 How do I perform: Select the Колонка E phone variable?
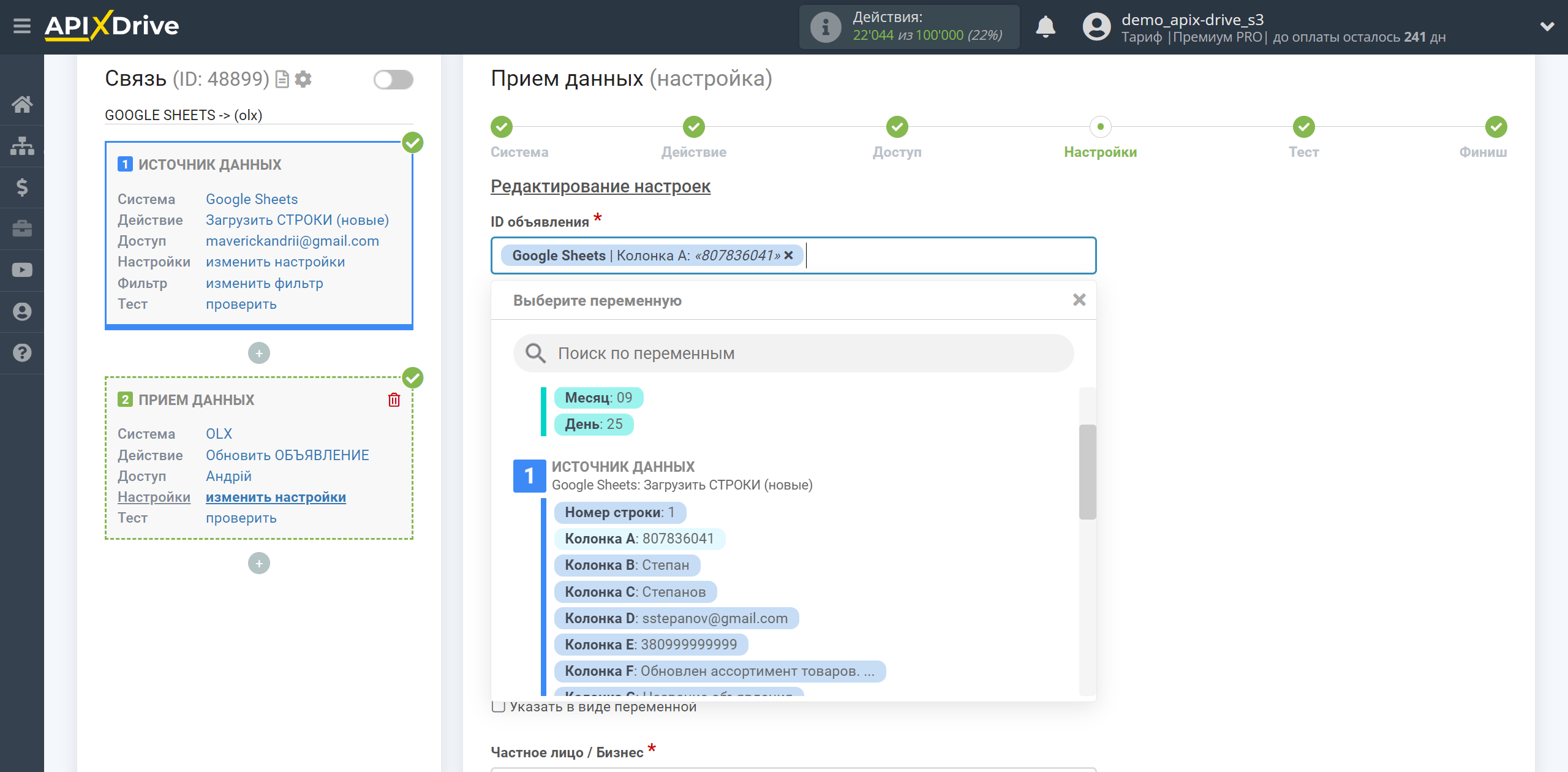(651, 645)
